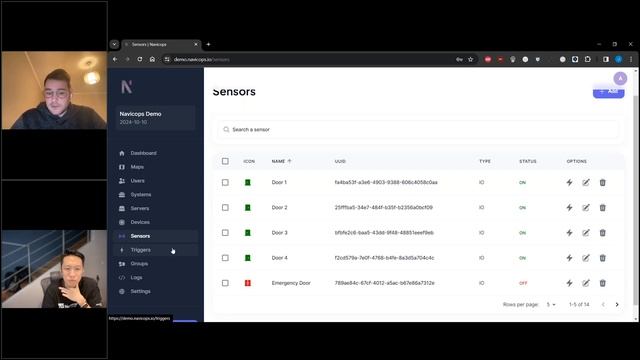The width and height of the screenshot is (640, 360).
Task: Open Logs in the sidebar
Action: [x=156, y=278]
